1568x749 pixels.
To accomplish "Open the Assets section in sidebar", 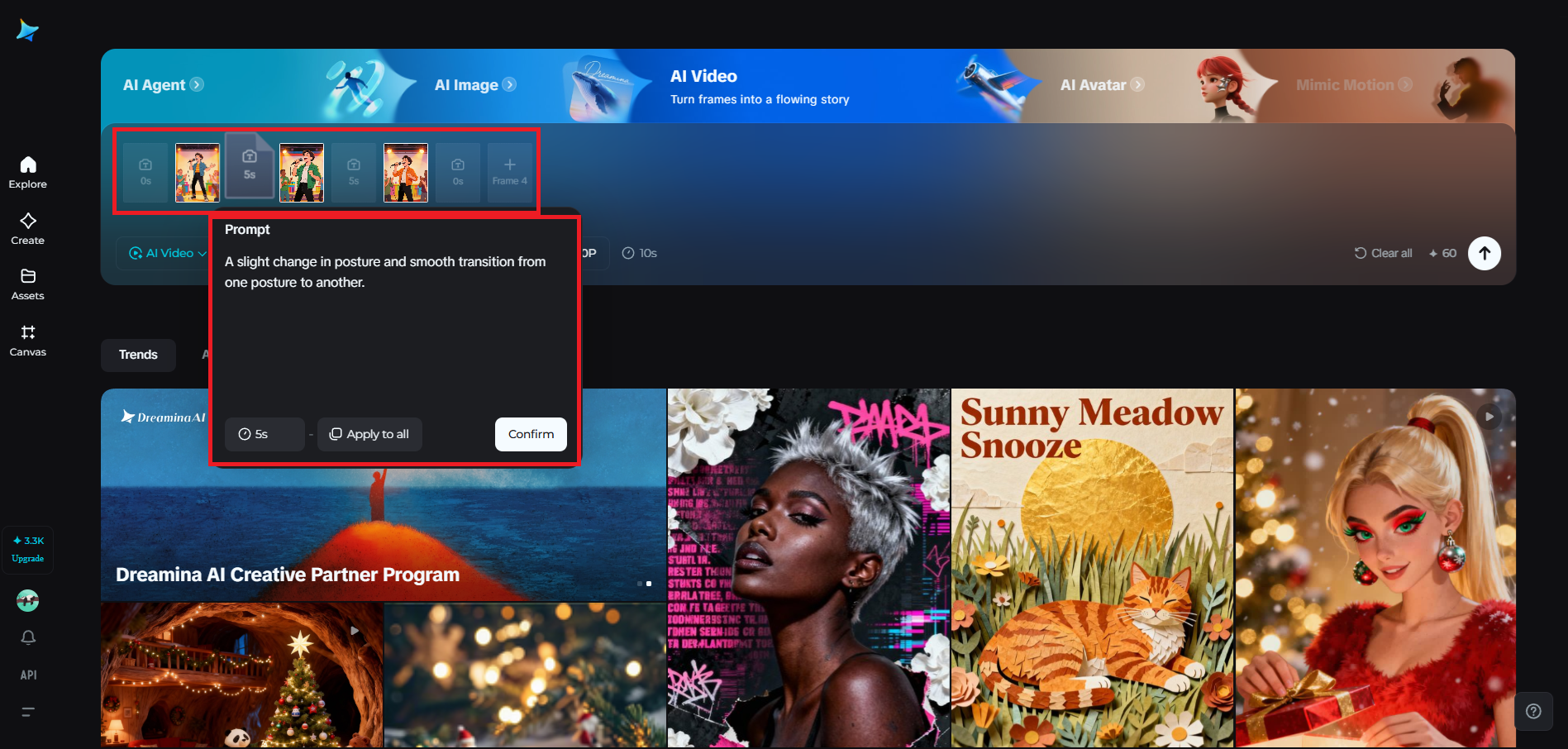I will coord(27,284).
